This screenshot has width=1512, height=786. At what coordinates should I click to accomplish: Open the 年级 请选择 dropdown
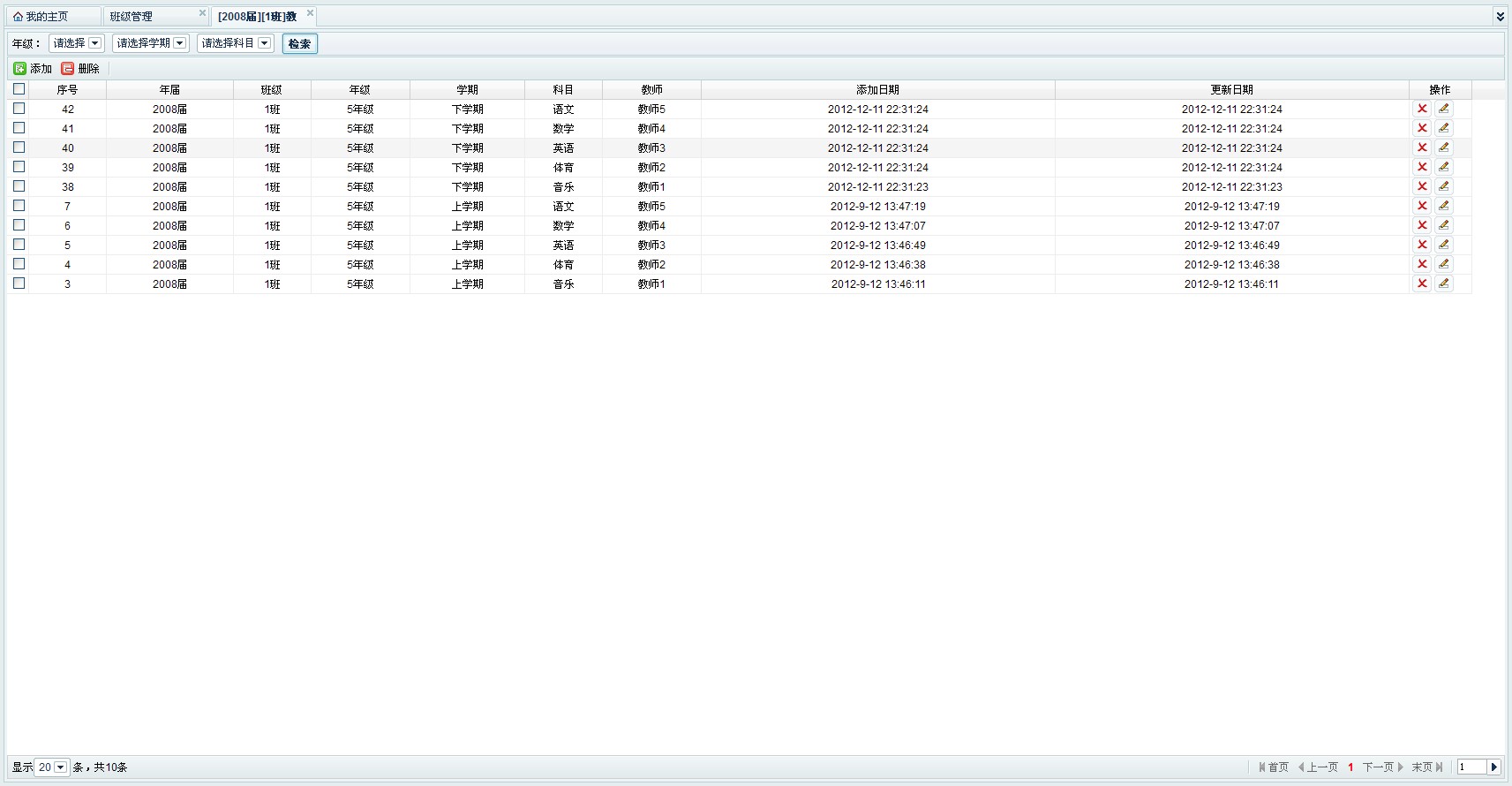[76, 43]
